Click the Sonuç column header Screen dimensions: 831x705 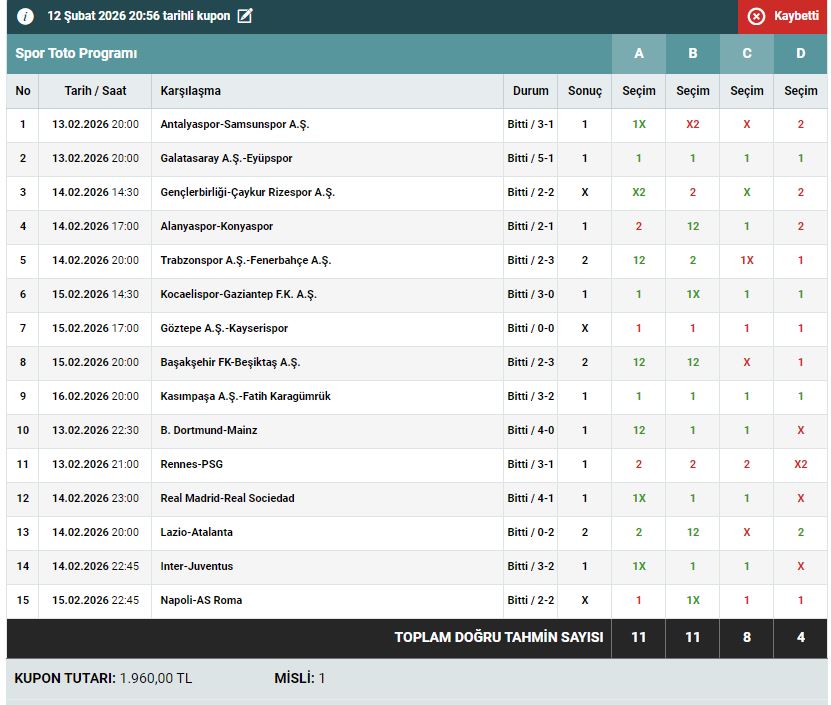585,91
